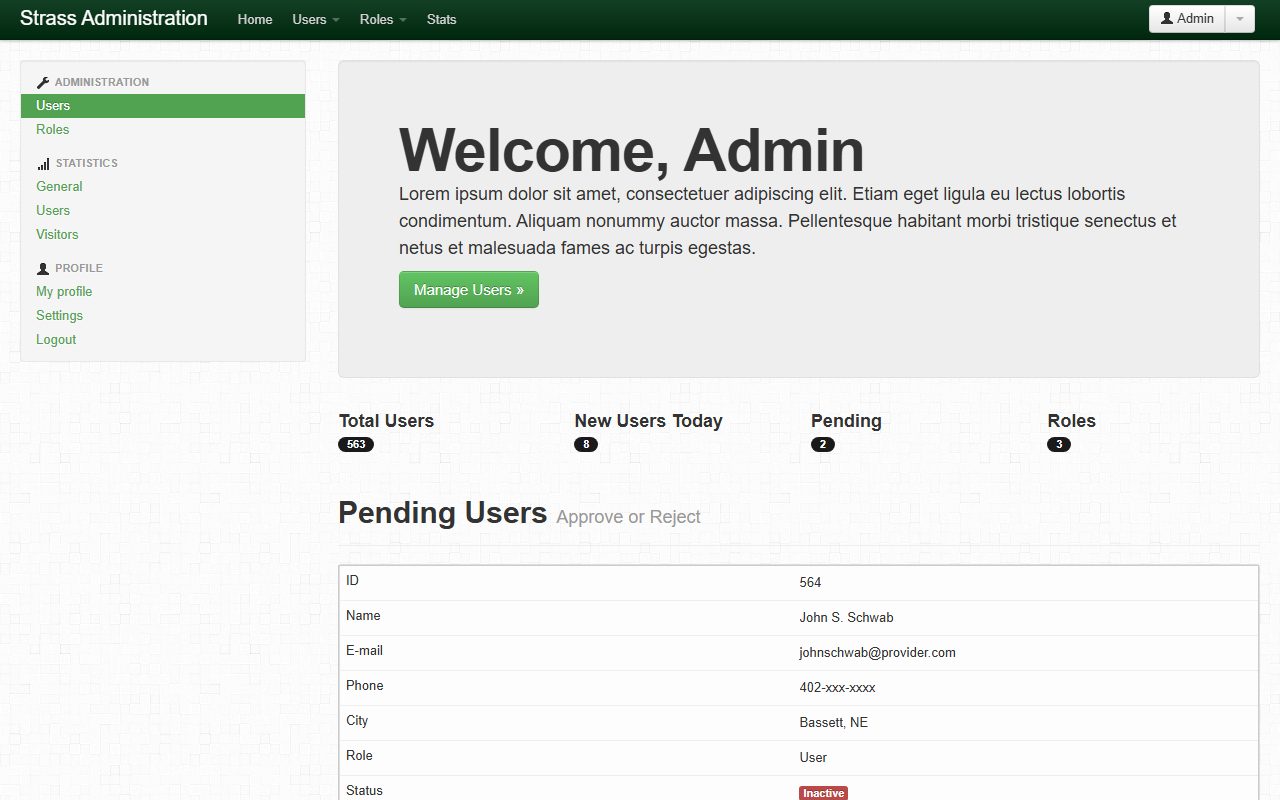Click the bar chart icon beside Statistics
This screenshot has width=1280, height=800.
click(x=43, y=164)
